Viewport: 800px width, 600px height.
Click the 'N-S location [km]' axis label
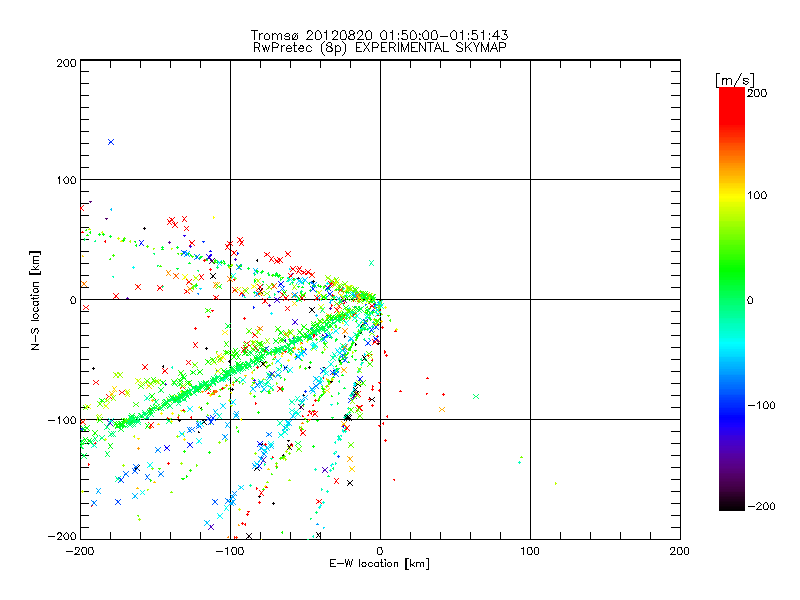point(35,301)
